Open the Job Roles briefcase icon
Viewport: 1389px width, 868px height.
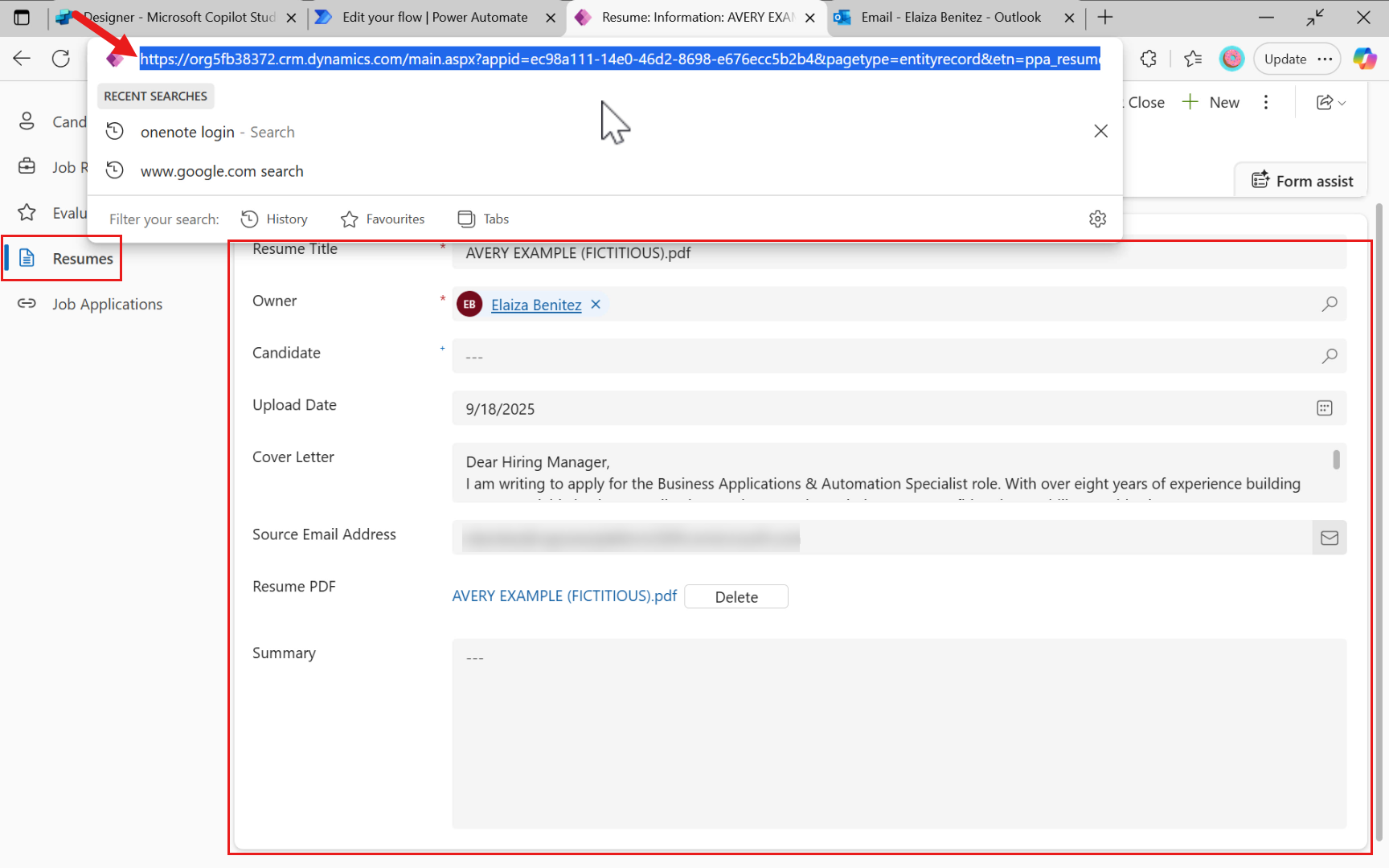click(27, 166)
